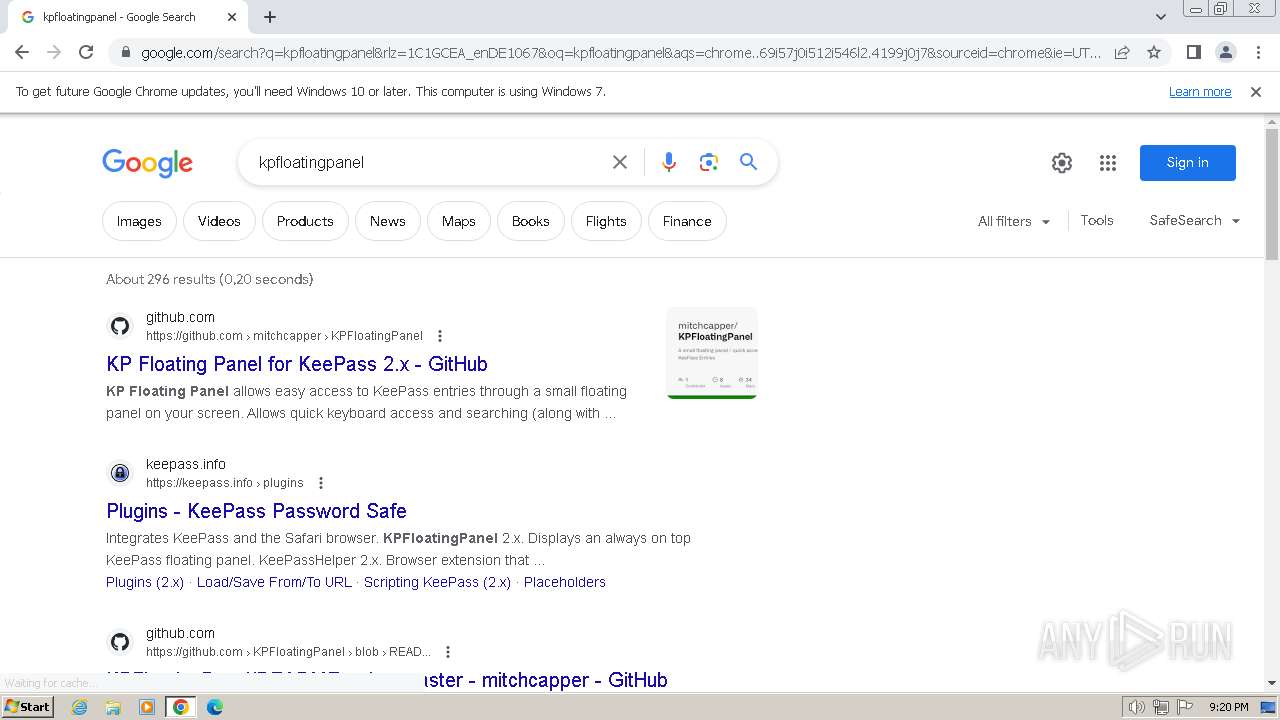The height and width of the screenshot is (720, 1280).
Task: Bookmark this page with the star
Action: coord(1154,52)
